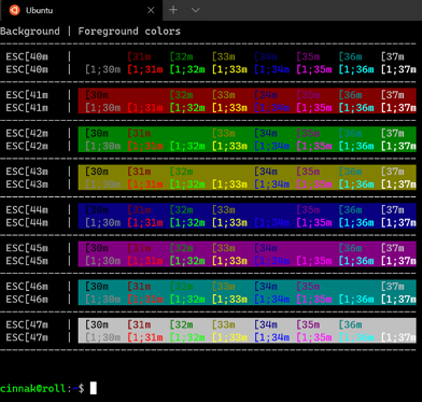The width and height of the screenshot is (422, 402).
Task: Click the block cursor after the $ prompt
Action: pyautogui.click(x=94, y=388)
